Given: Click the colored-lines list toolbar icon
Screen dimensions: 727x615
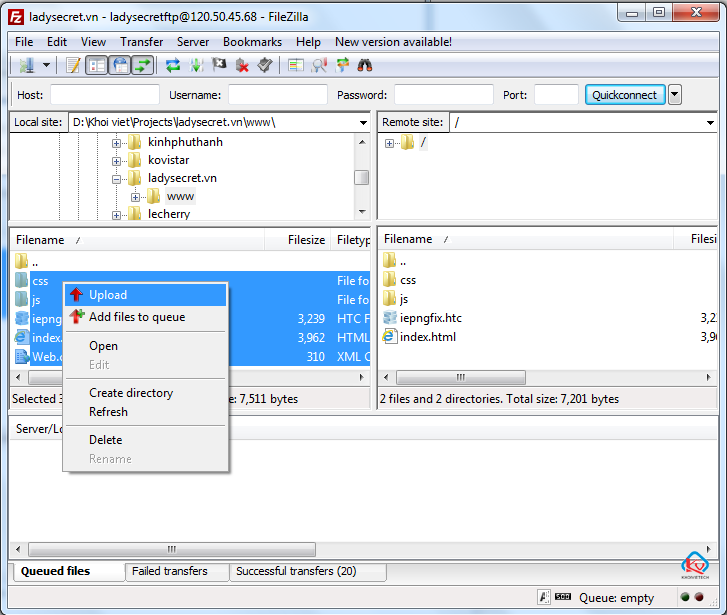Looking at the screenshot, I should [295, 65].
